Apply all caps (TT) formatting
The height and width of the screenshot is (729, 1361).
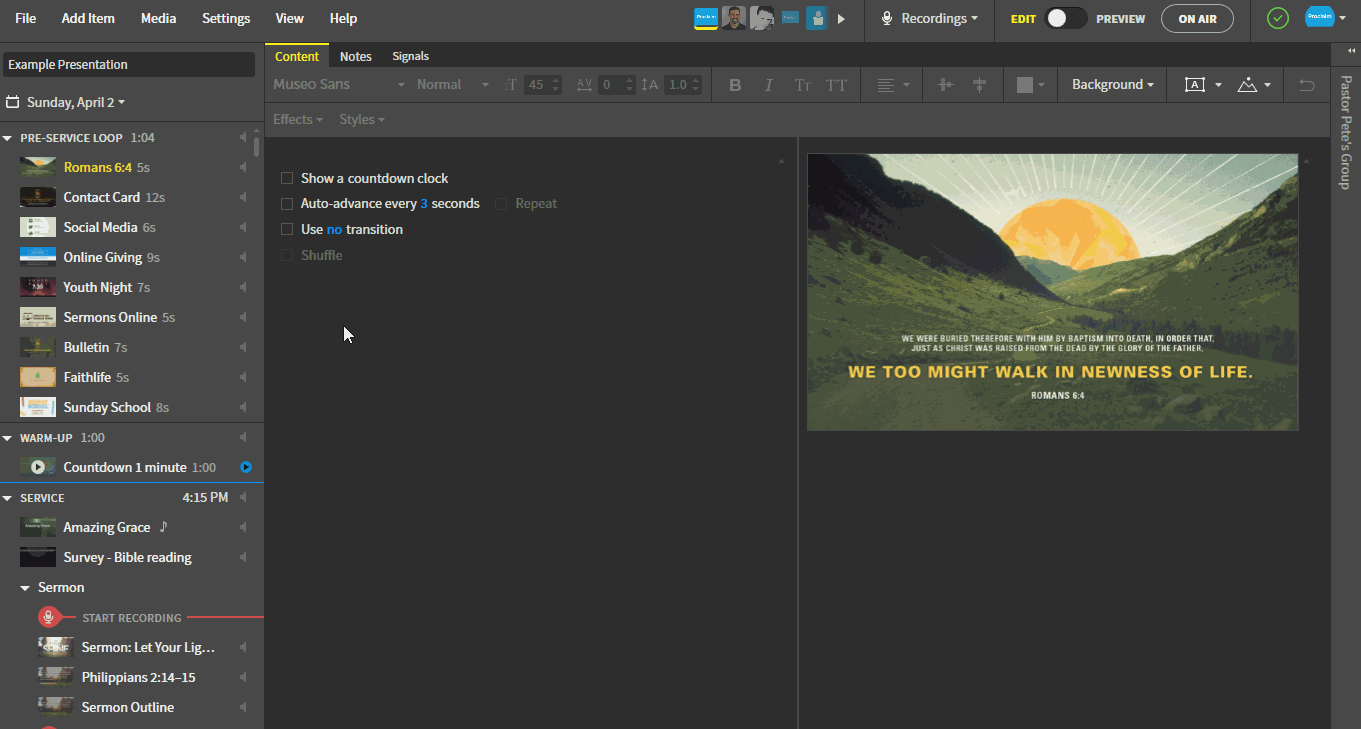[x=836, y=85]
